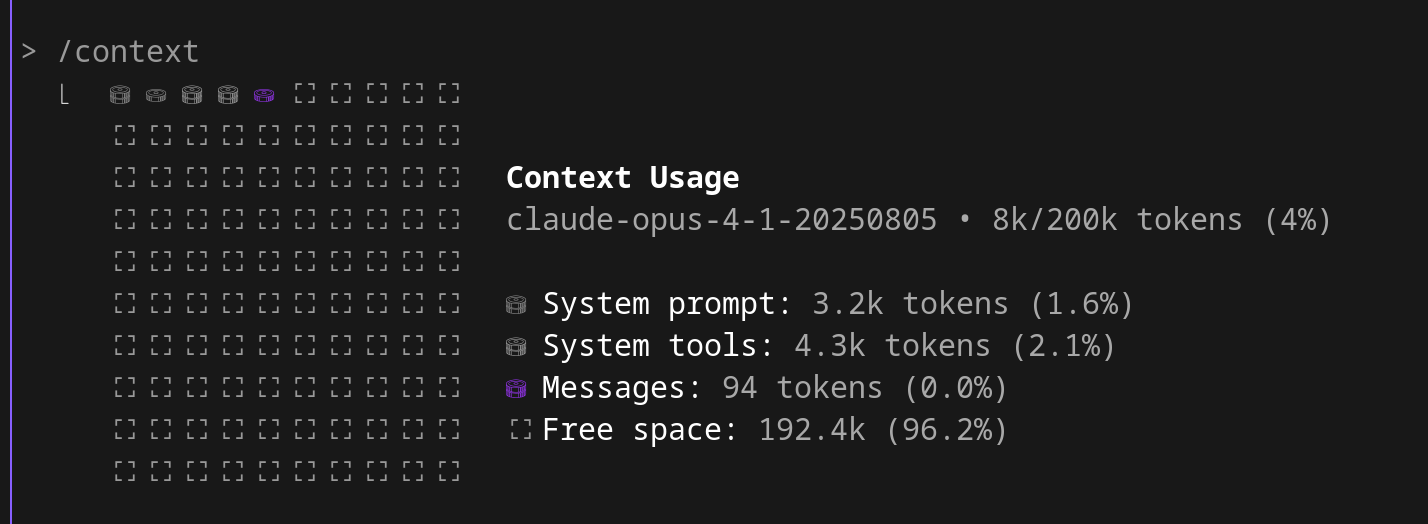Click the fourth gray block in top row

(x=228, y=95)
